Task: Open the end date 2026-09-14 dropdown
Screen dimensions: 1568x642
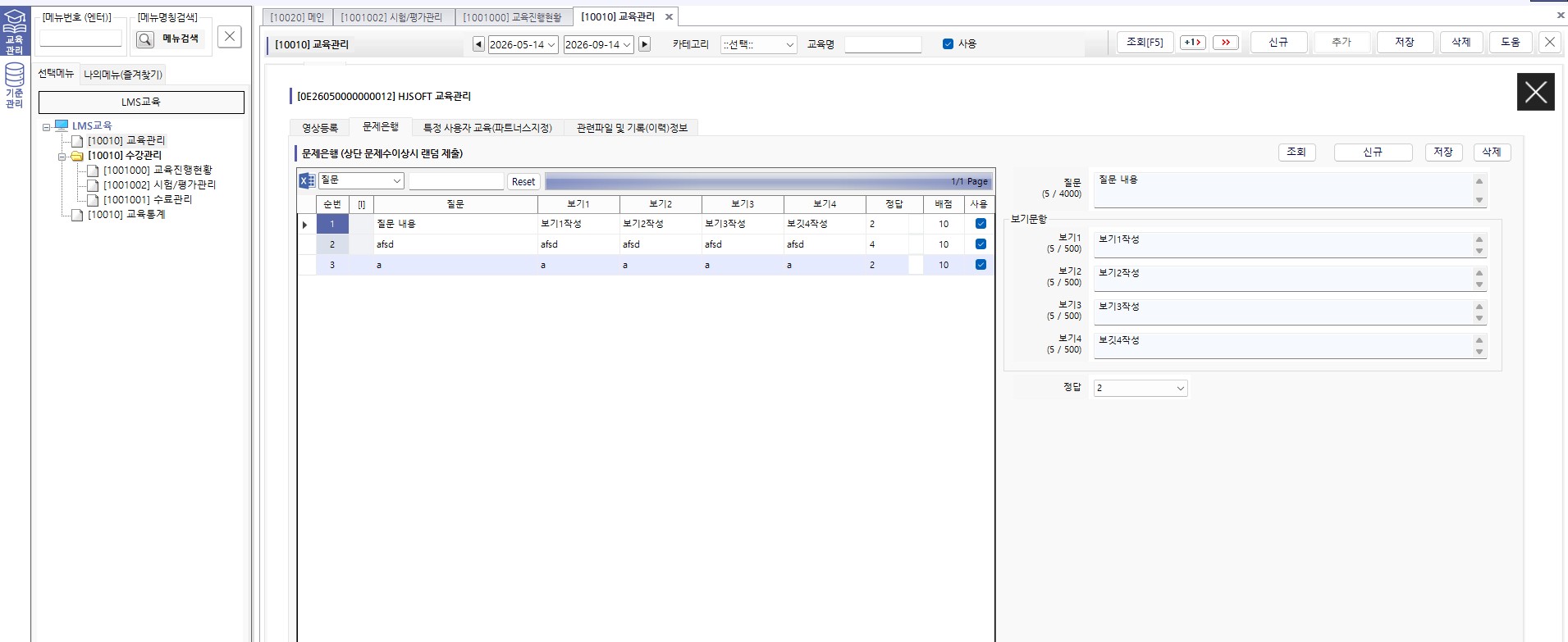Action: (628, 44)
